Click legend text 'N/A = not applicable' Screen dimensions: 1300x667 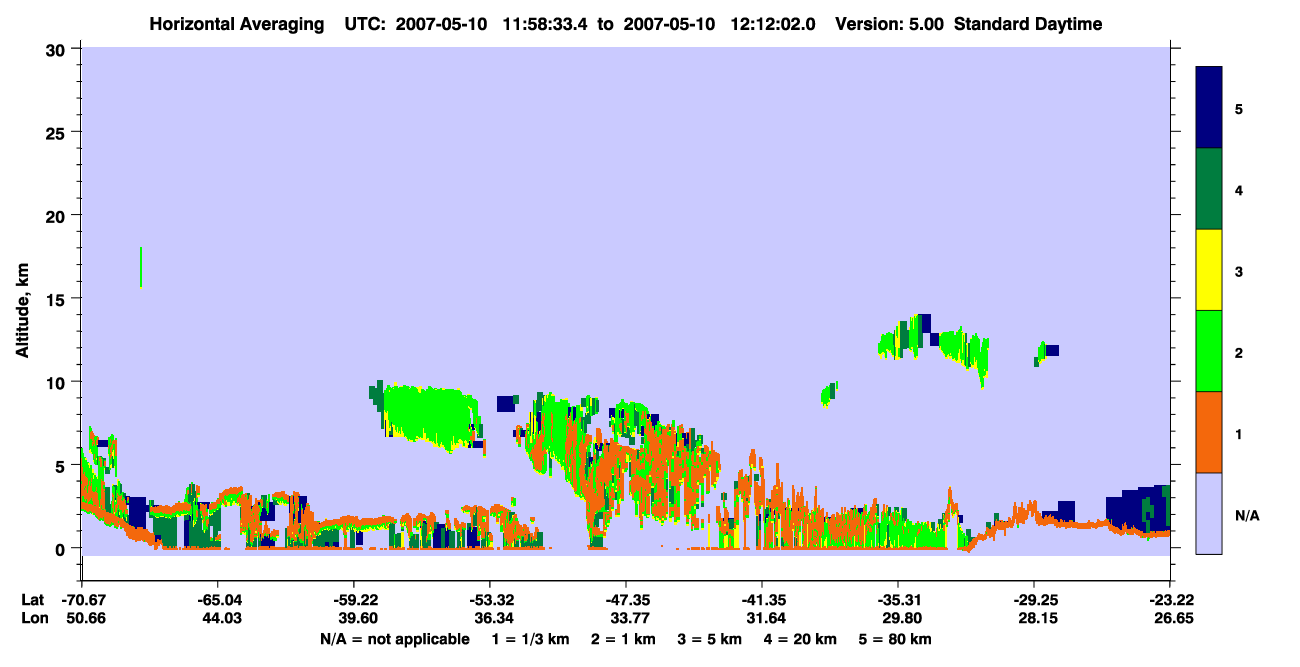pos(394,639)
